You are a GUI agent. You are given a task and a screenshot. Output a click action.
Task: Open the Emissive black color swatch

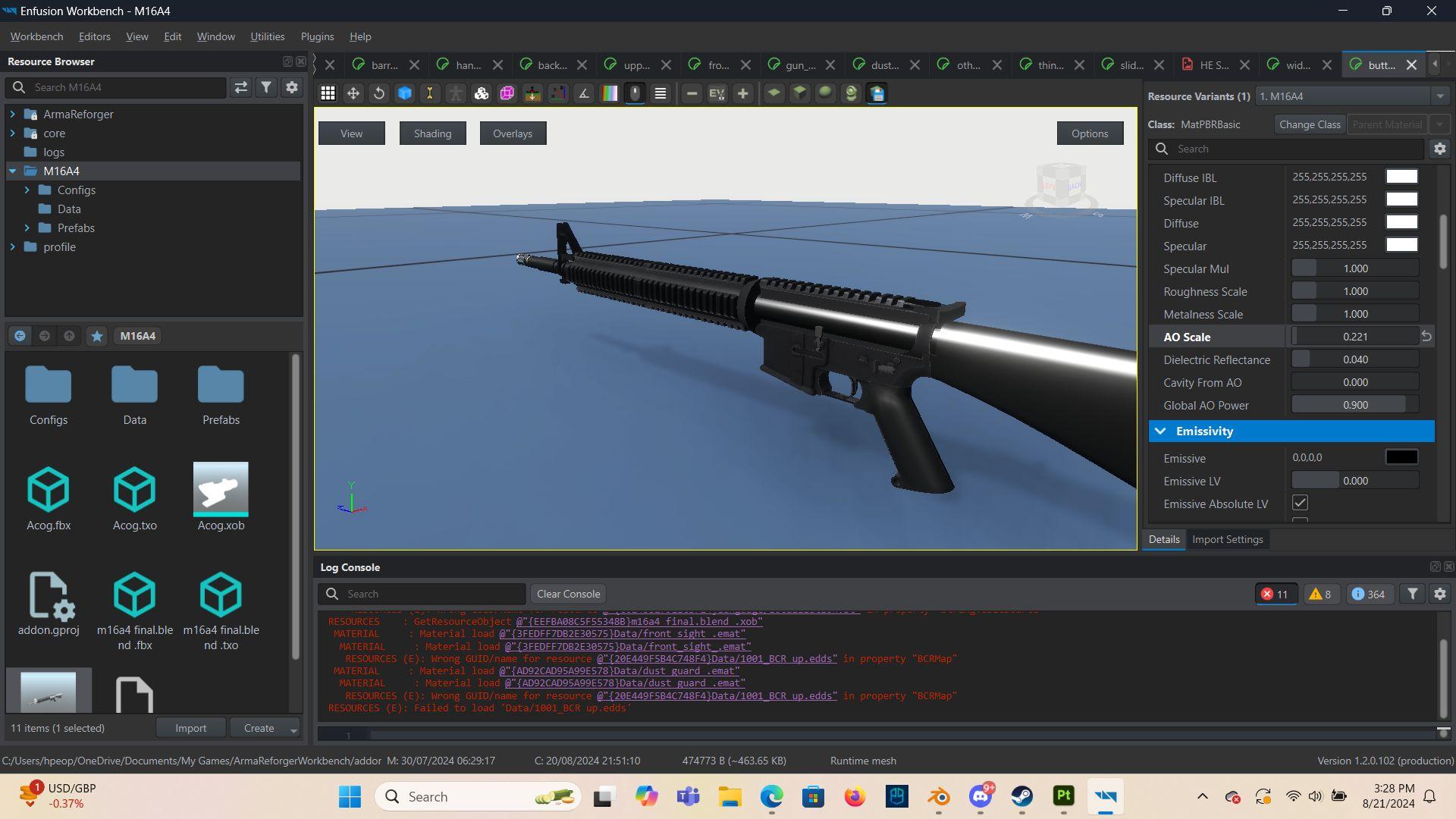[1401, 457]
